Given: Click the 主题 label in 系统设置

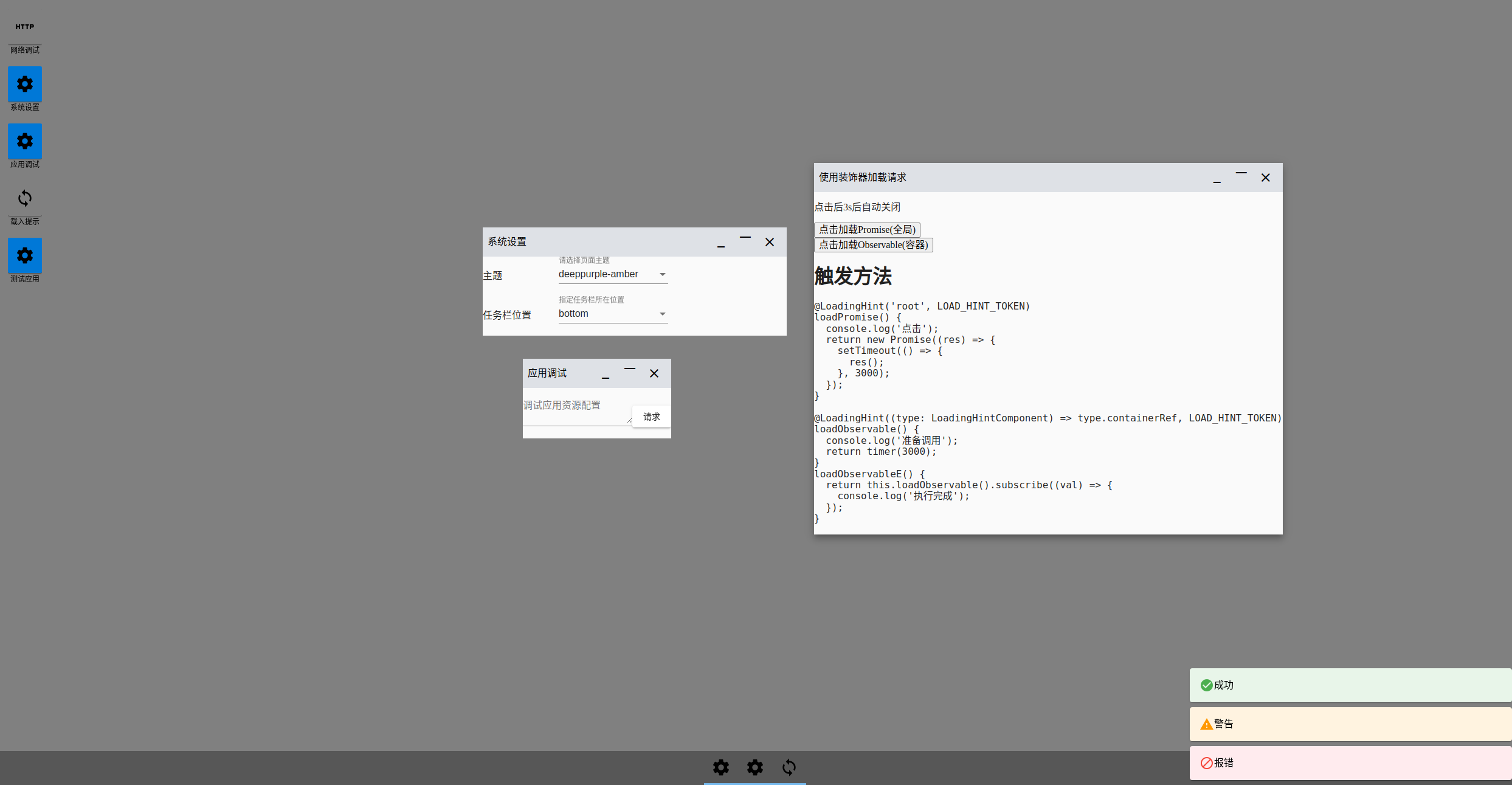Looking at the screenshot, I should [492, 276].
